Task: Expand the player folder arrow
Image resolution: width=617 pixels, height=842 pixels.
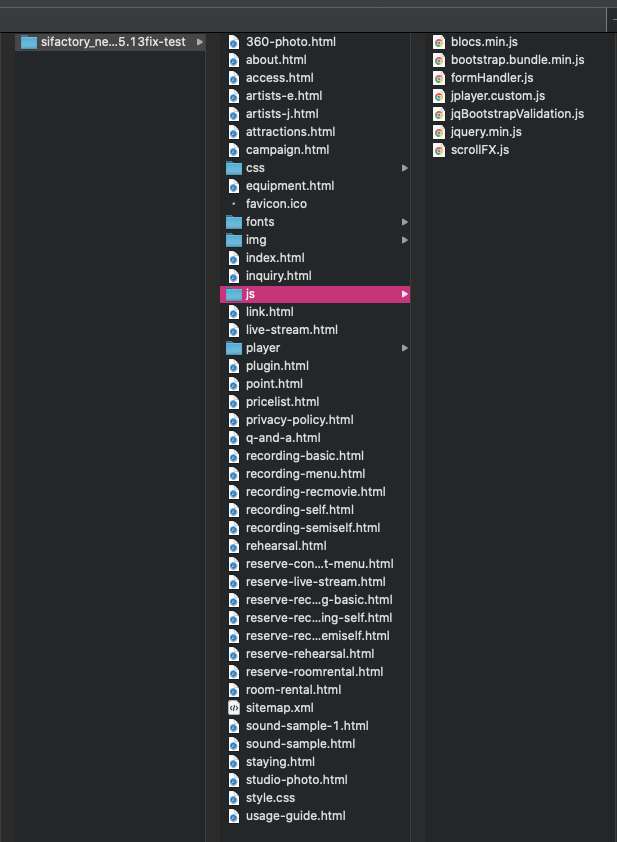Action: coord(405,348)
